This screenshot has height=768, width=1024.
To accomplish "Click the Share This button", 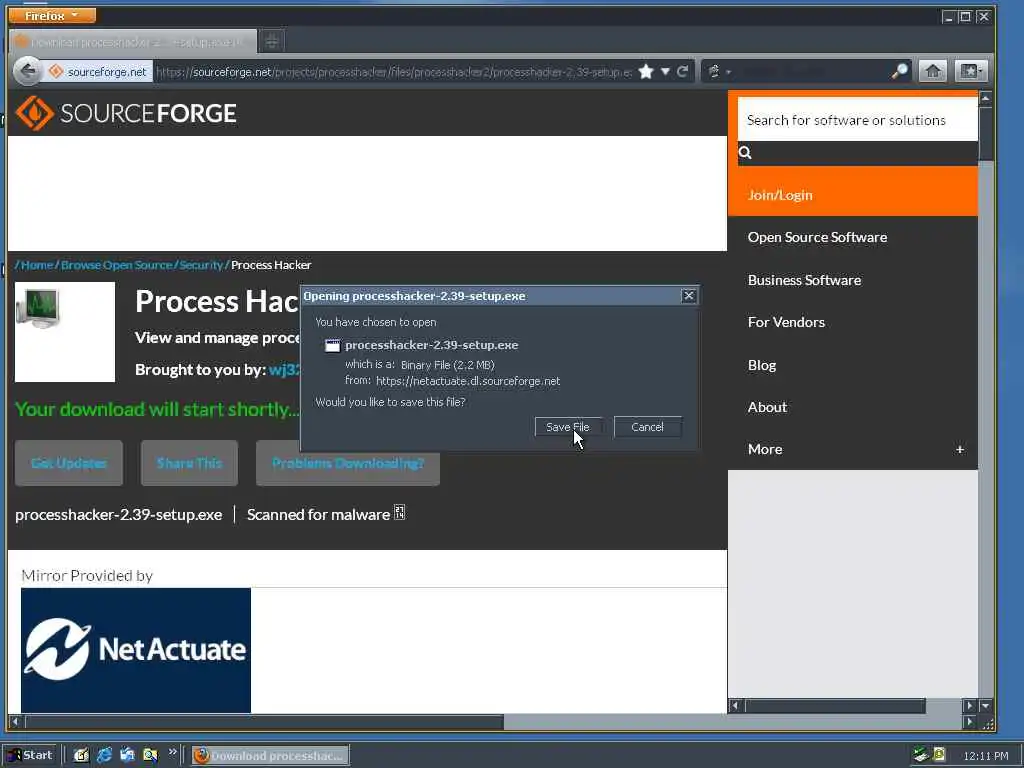I will tap(189, 463).
